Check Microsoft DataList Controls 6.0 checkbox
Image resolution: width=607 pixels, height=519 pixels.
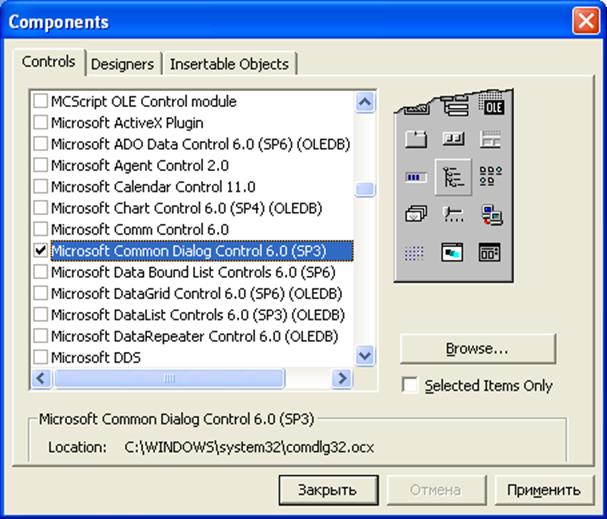40,315
